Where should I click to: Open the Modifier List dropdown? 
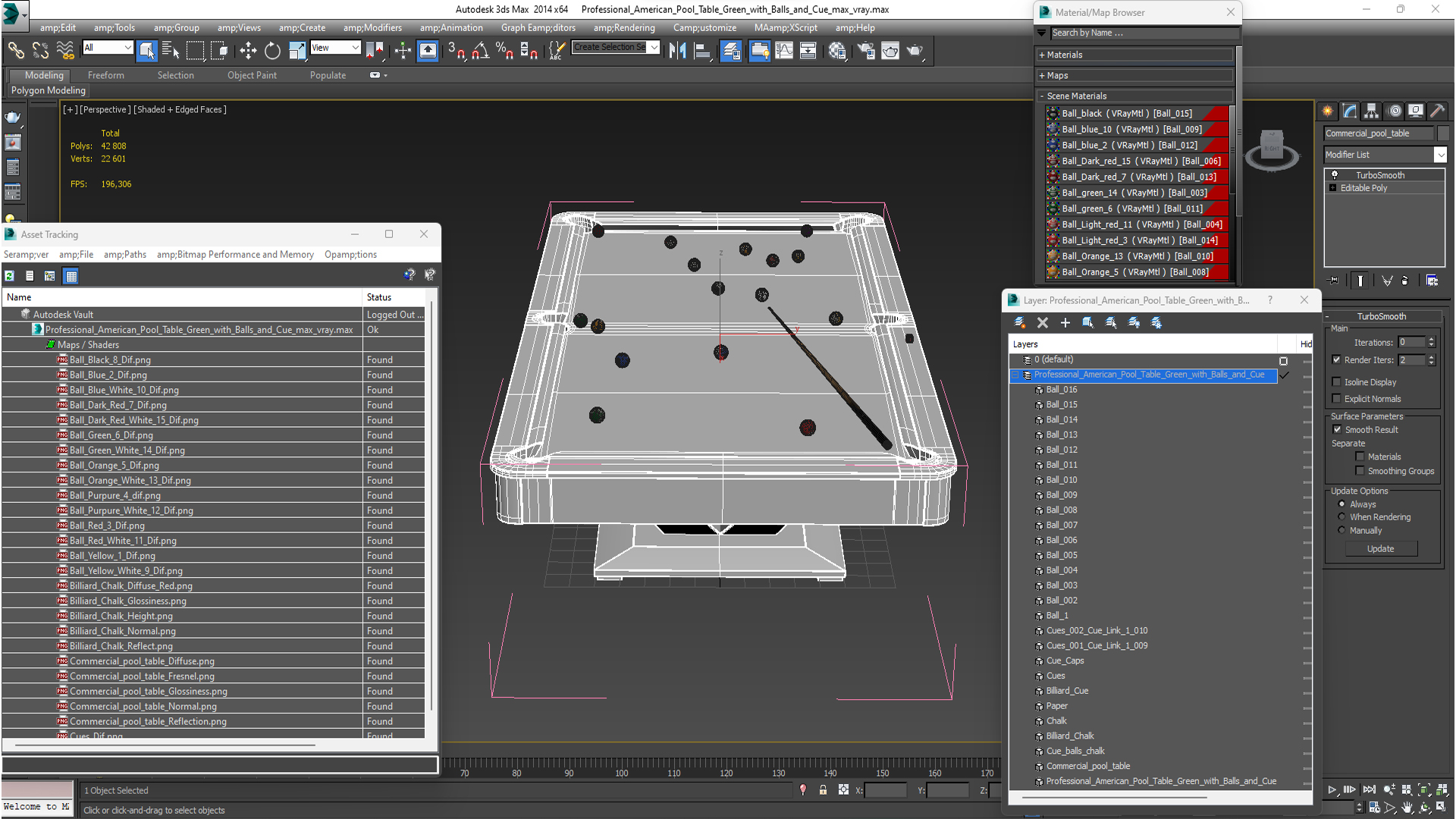point(1440,155)
